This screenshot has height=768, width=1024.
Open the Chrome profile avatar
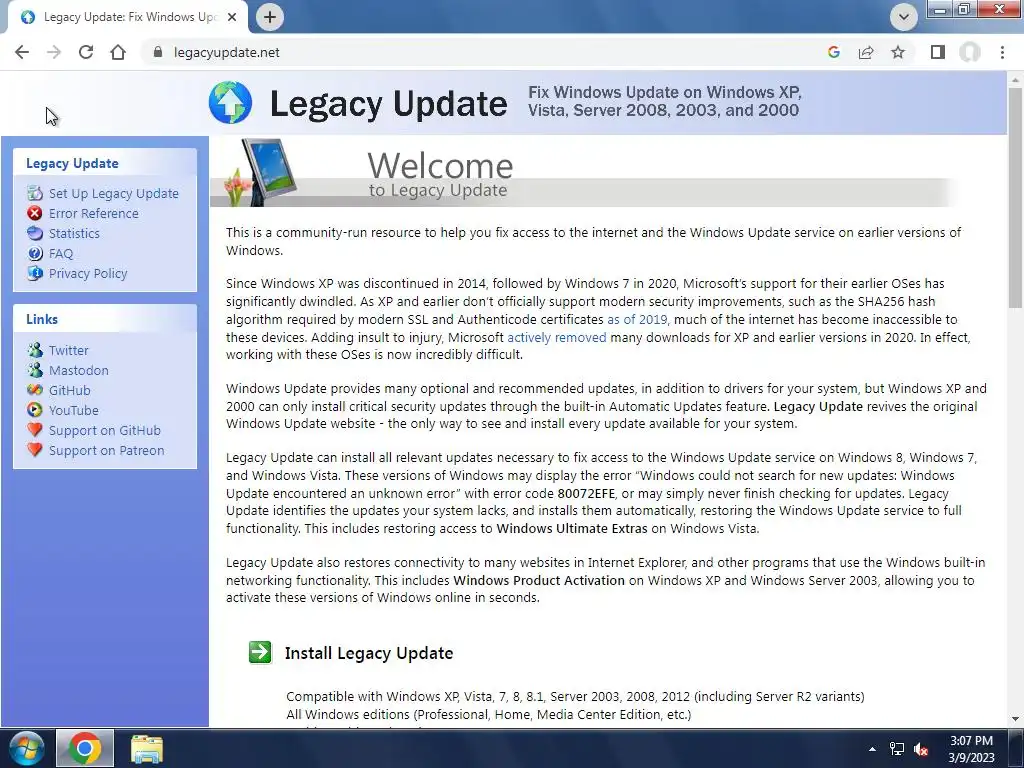point(970,52)
